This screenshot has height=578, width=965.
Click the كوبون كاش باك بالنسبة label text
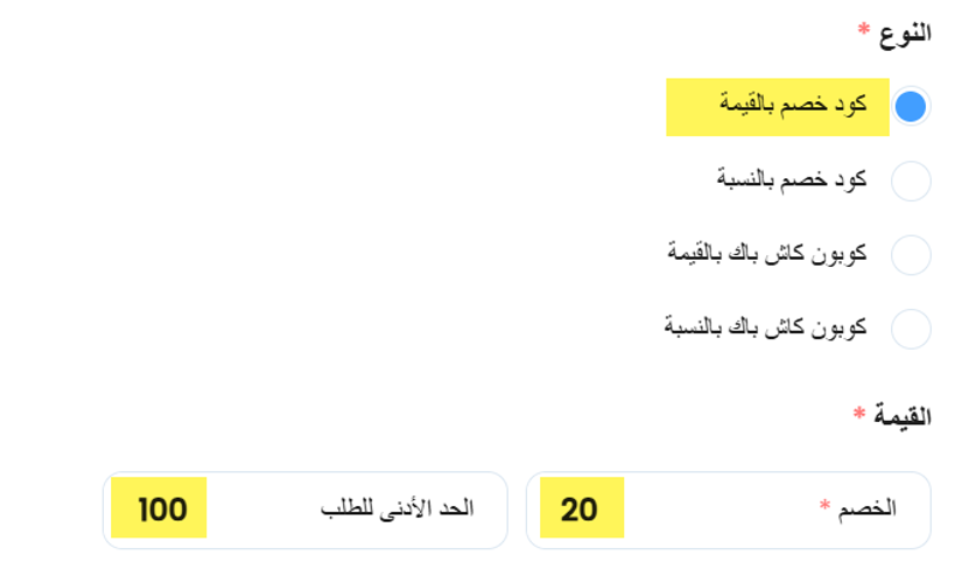[765, 326]
